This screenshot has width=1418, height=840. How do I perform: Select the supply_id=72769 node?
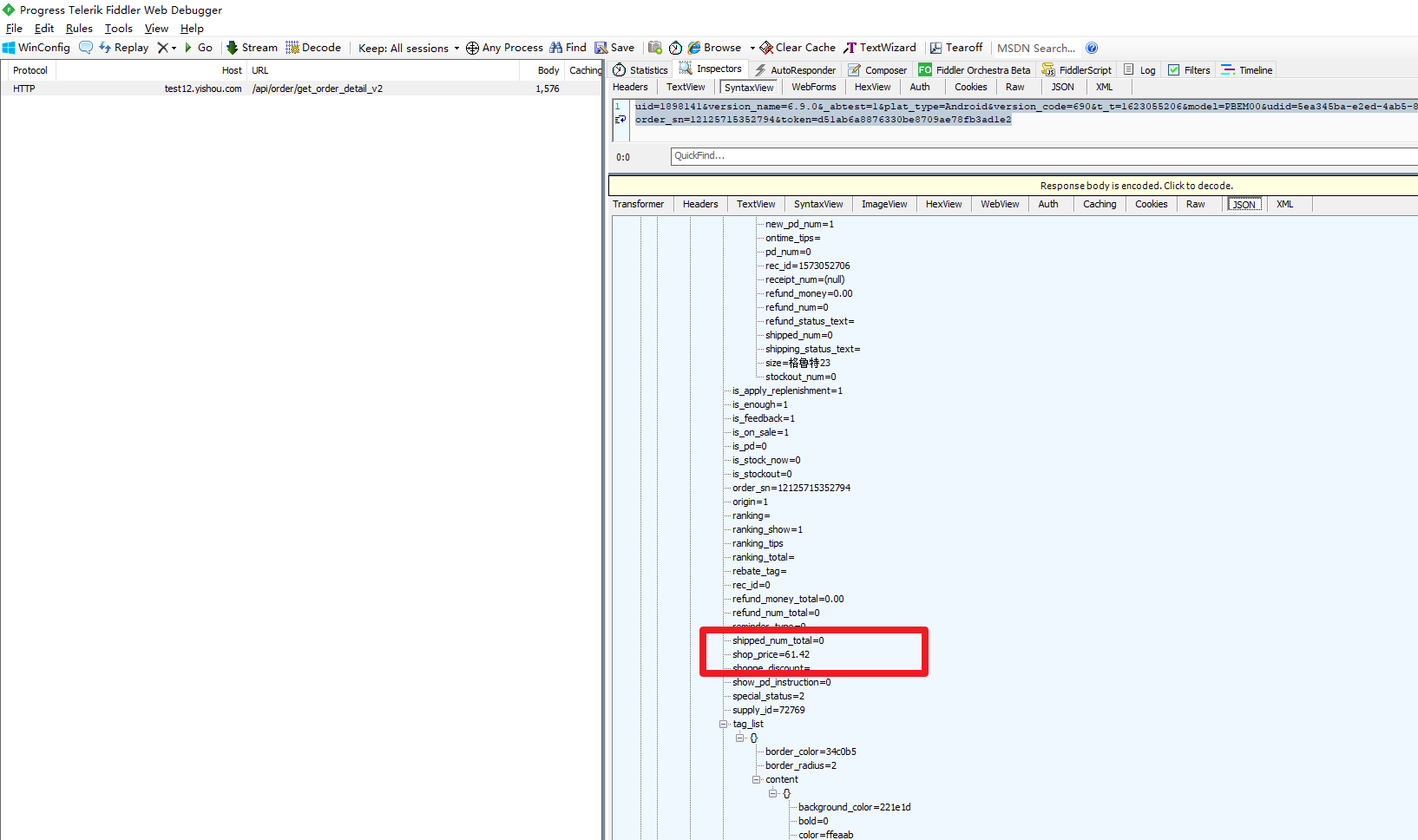pyautogui.click(x=769, y=710)
